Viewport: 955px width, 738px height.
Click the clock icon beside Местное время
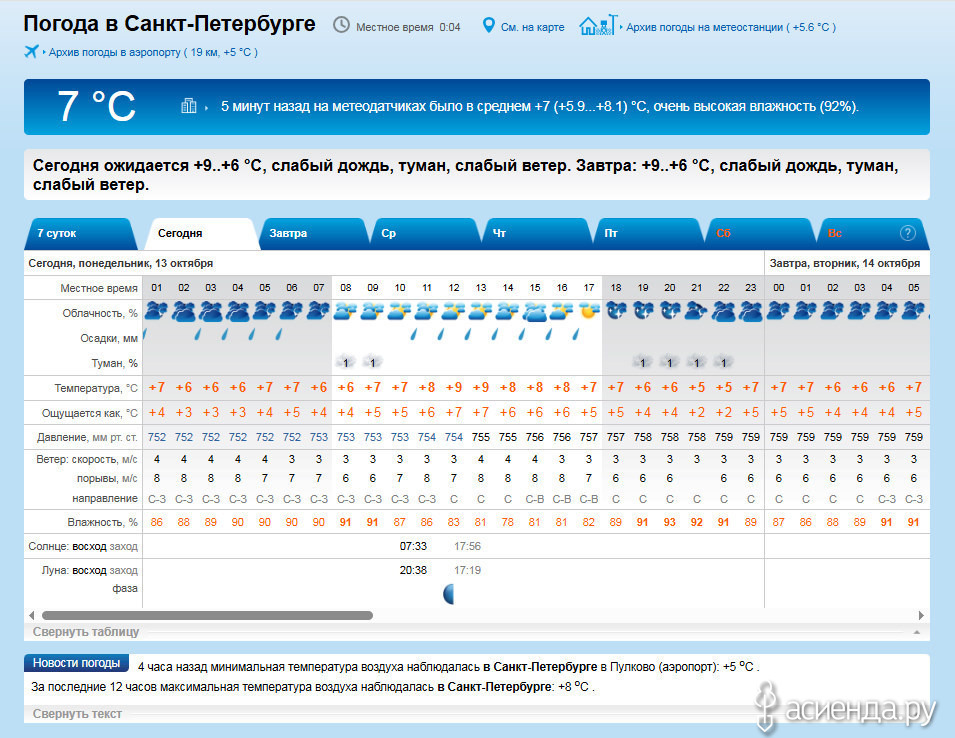(x=341, y=25)
